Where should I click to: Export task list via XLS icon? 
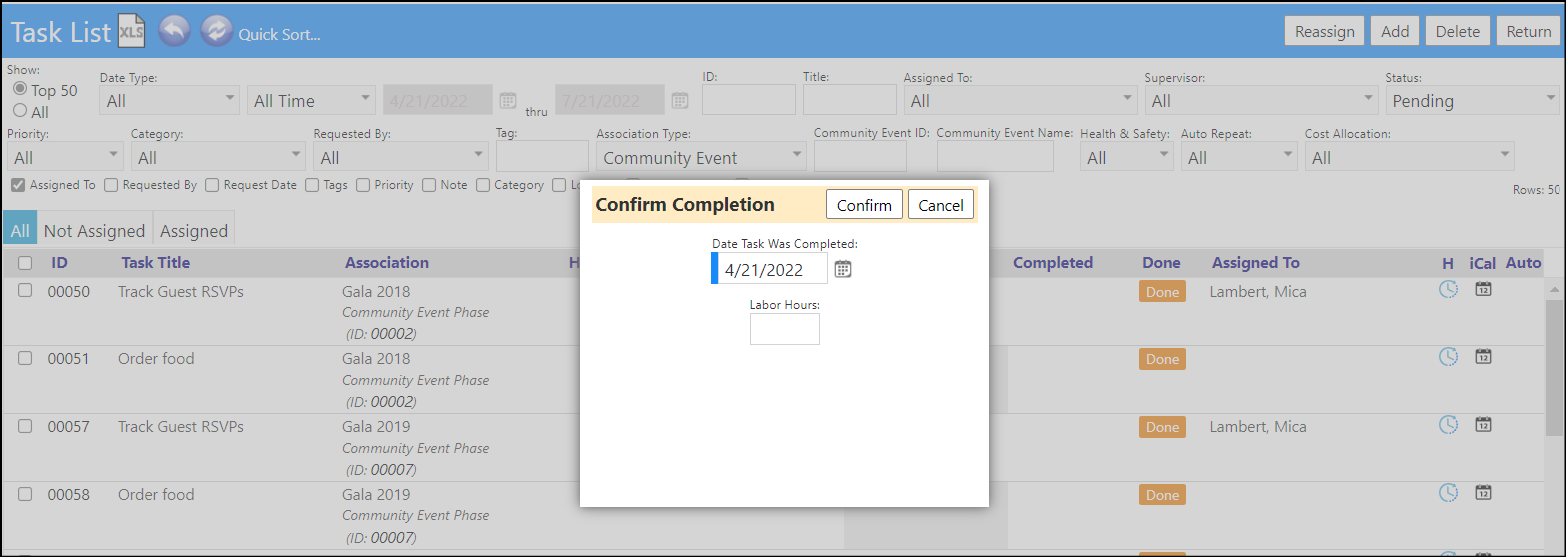pos(131,31)
